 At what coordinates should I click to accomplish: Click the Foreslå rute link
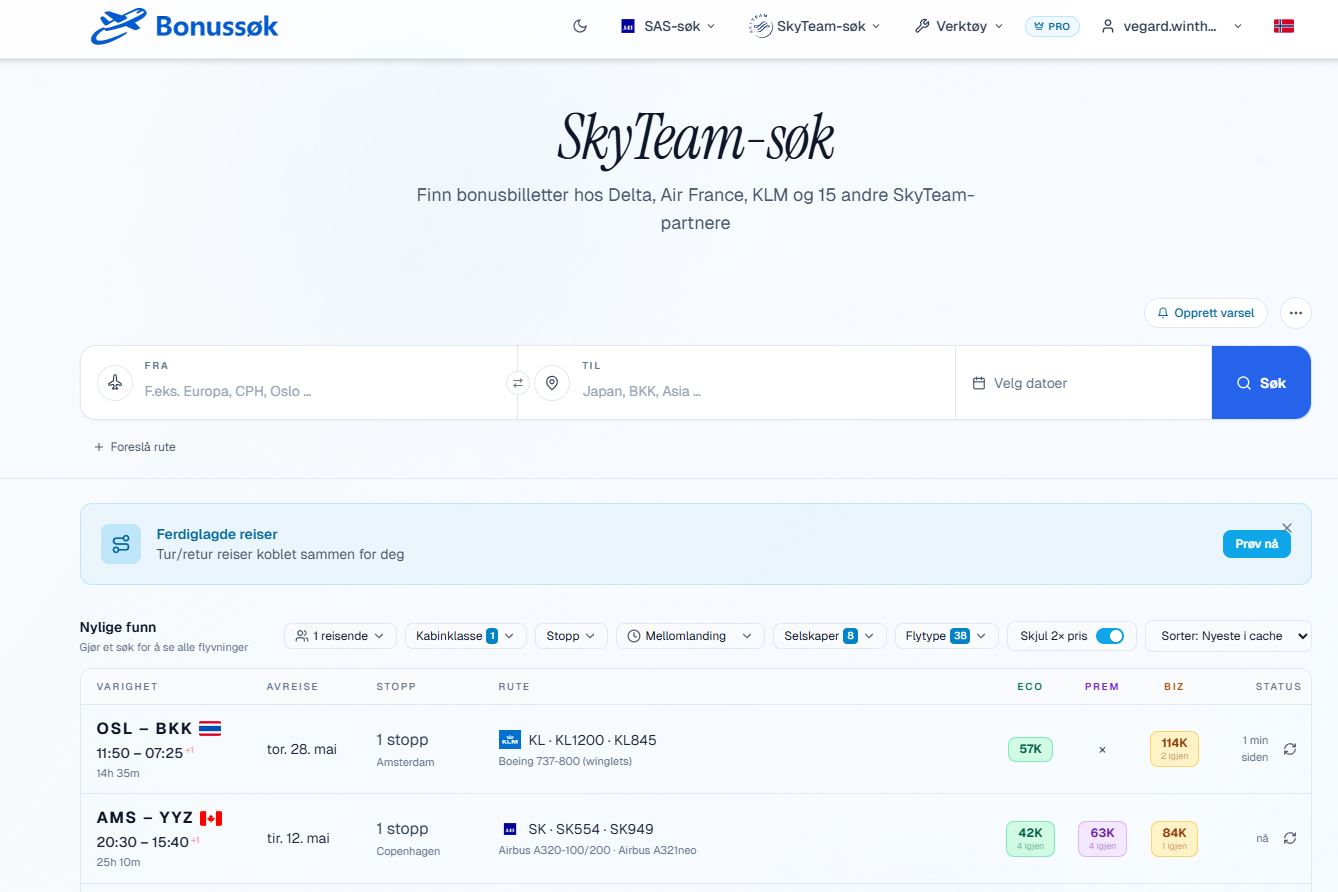pos(135,447)
